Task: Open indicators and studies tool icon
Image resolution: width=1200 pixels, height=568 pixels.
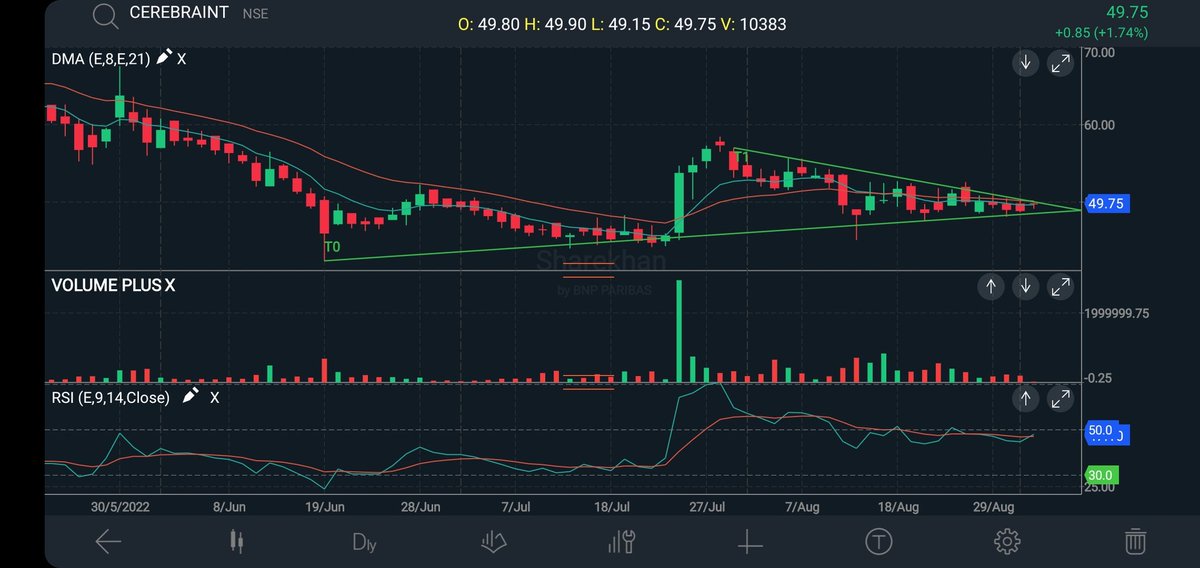Action: tap(622, 542)
